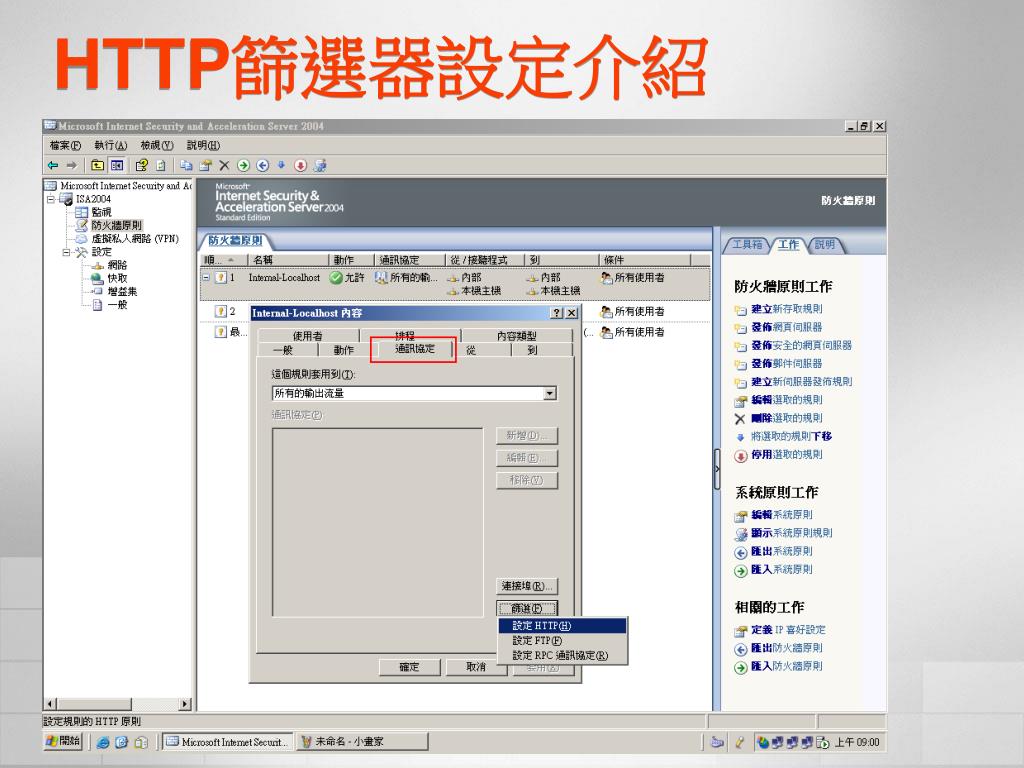The width and height of the screenshot is (1024, 768).
Task: Sort by the 順序 column header
Action: [x=224, y=260]
